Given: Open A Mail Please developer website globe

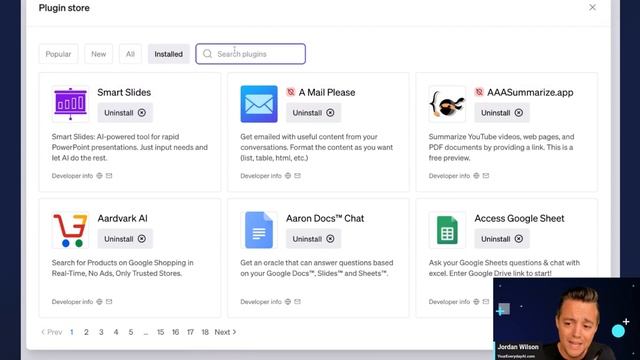Looking at the screenshot, I should 288,176.
